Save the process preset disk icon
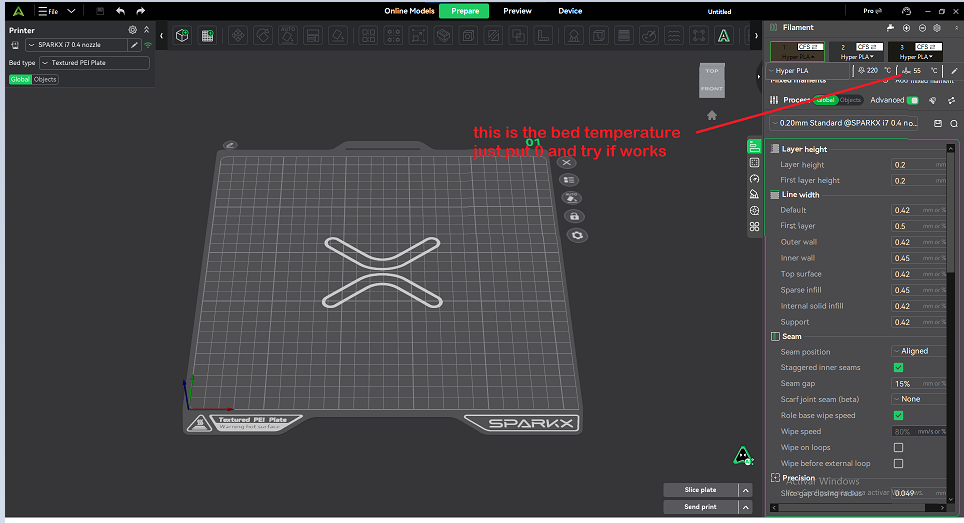The image size is (964, 523). pos(938,124)
